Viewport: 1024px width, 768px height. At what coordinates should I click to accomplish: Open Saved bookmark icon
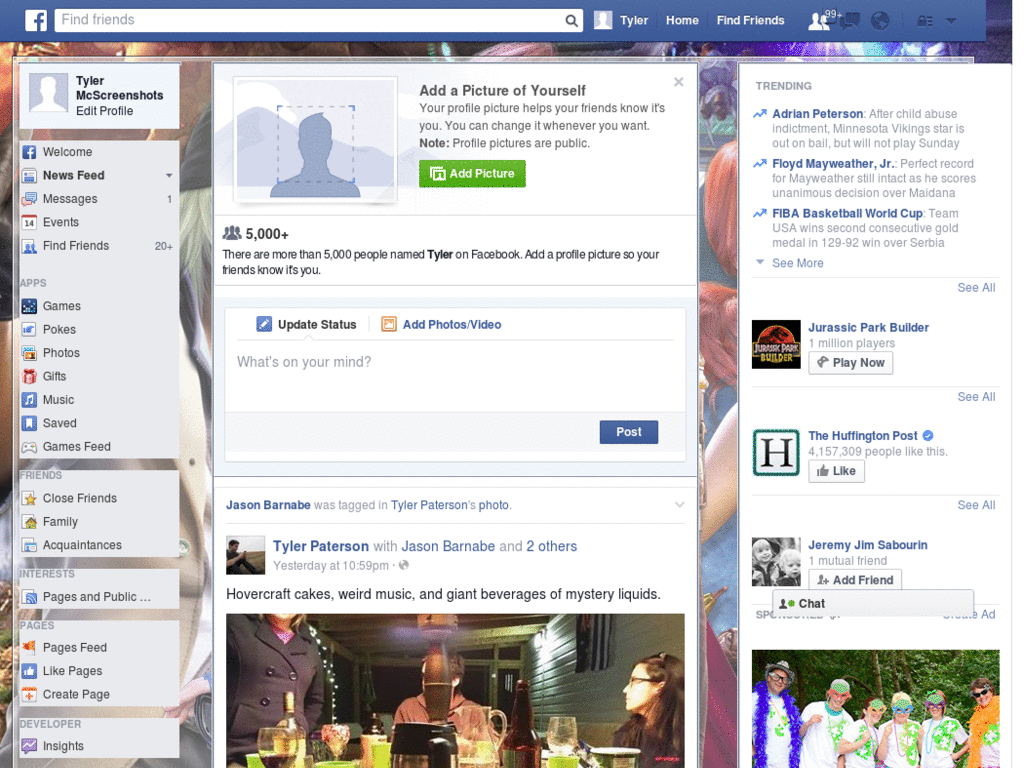tap(29, 424)
